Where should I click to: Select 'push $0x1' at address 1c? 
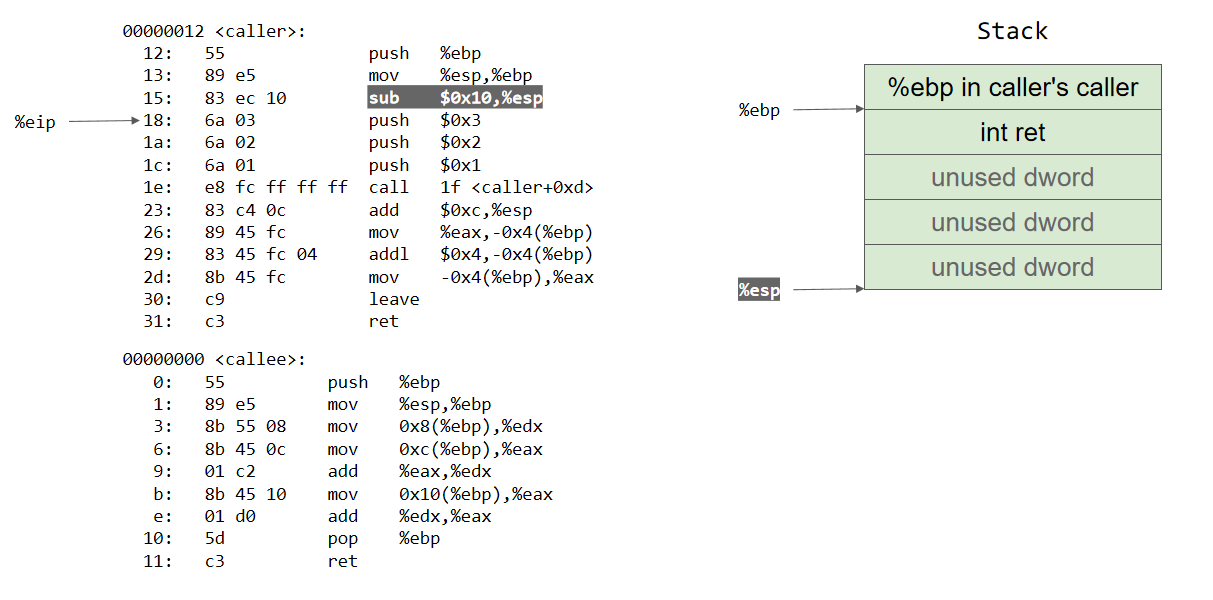point(425,165)
